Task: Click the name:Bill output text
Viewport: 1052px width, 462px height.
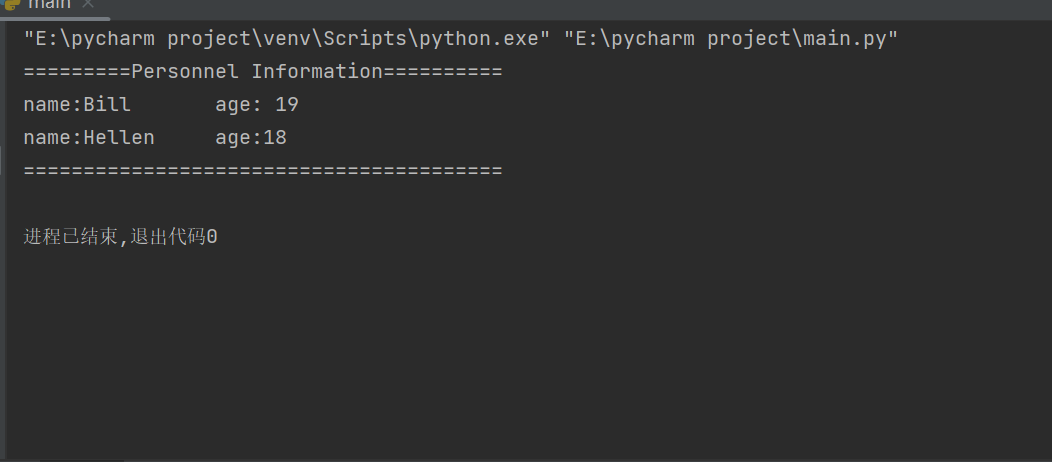Action: click(x=77, y=105)
